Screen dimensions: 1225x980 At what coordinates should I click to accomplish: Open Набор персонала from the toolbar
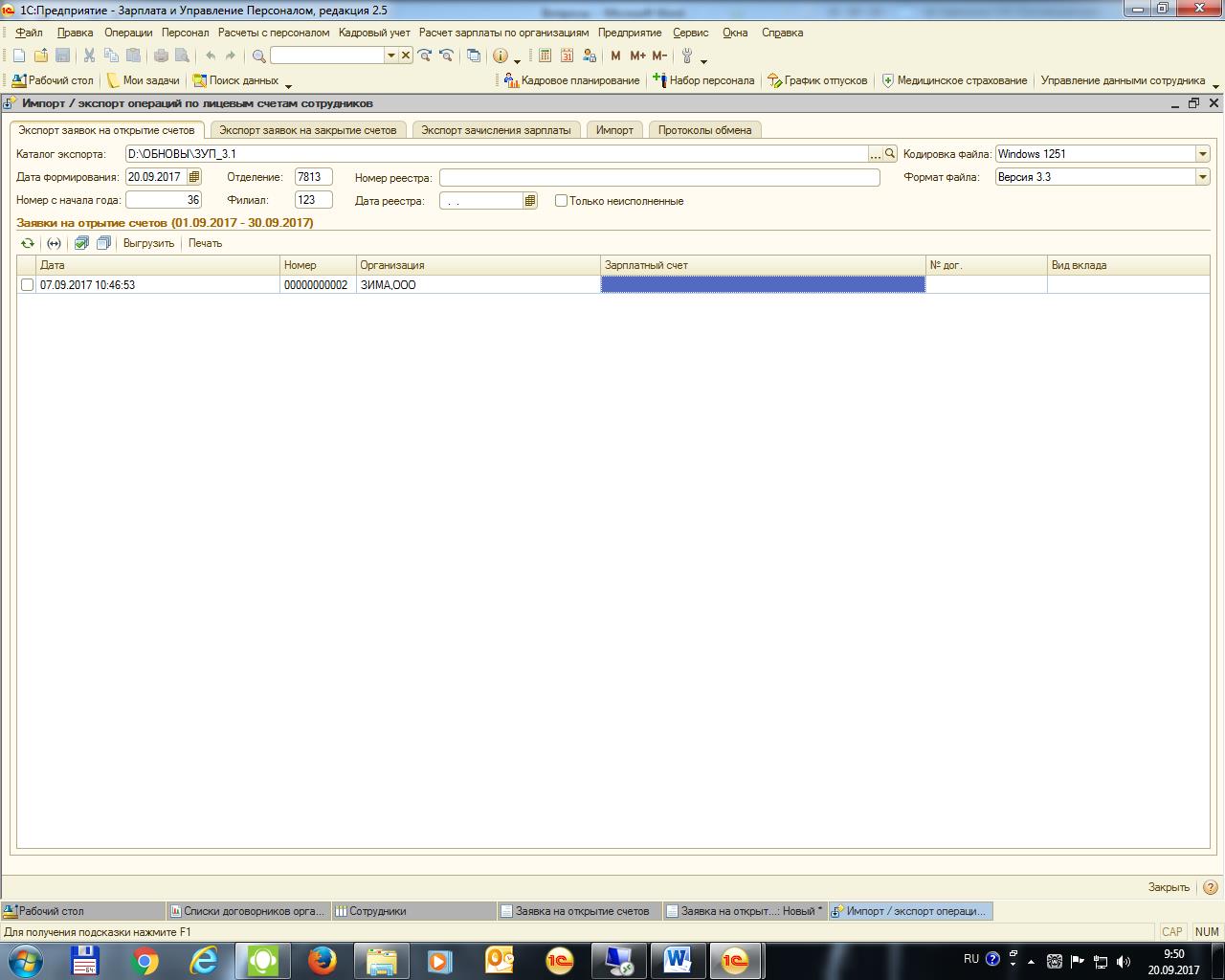click(703, 80)
